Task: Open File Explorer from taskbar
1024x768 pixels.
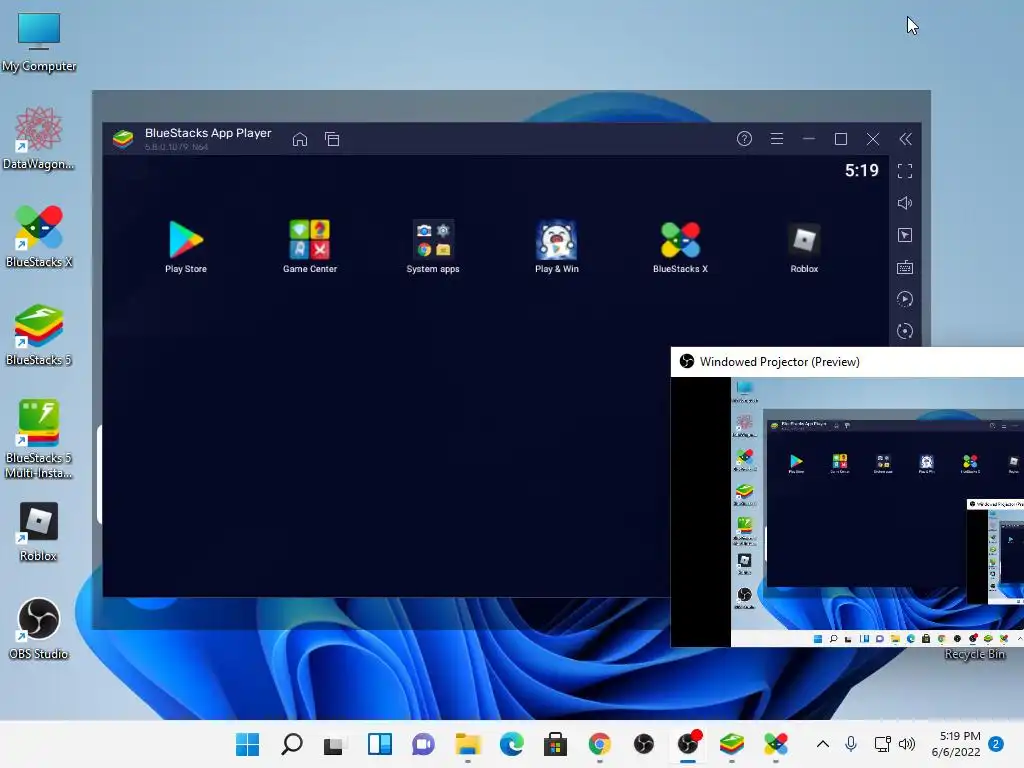Action: [x=468, y=744]
